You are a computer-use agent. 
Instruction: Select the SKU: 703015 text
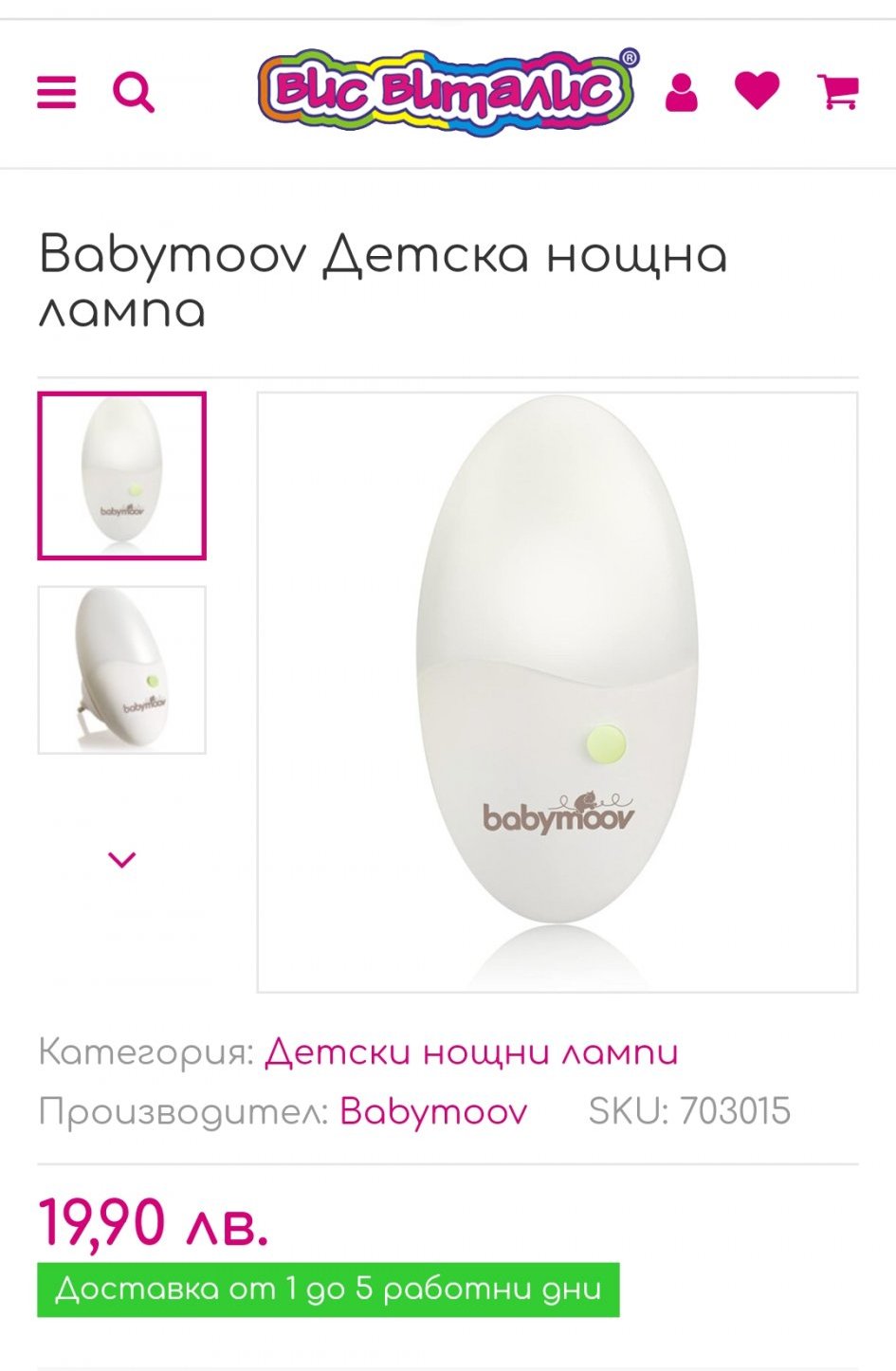689,1111
